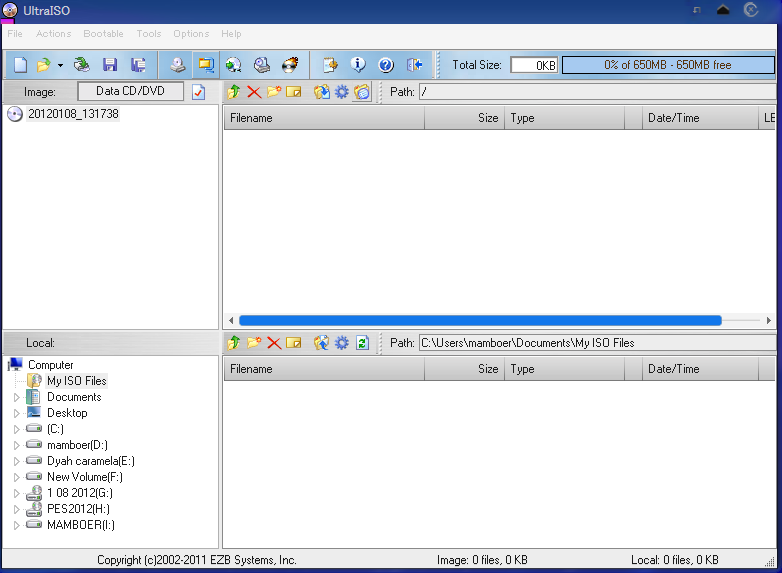Viewport: 782px width, 573px height.
Task: Select the Computer node in local tree
Action: click(50, 365)
